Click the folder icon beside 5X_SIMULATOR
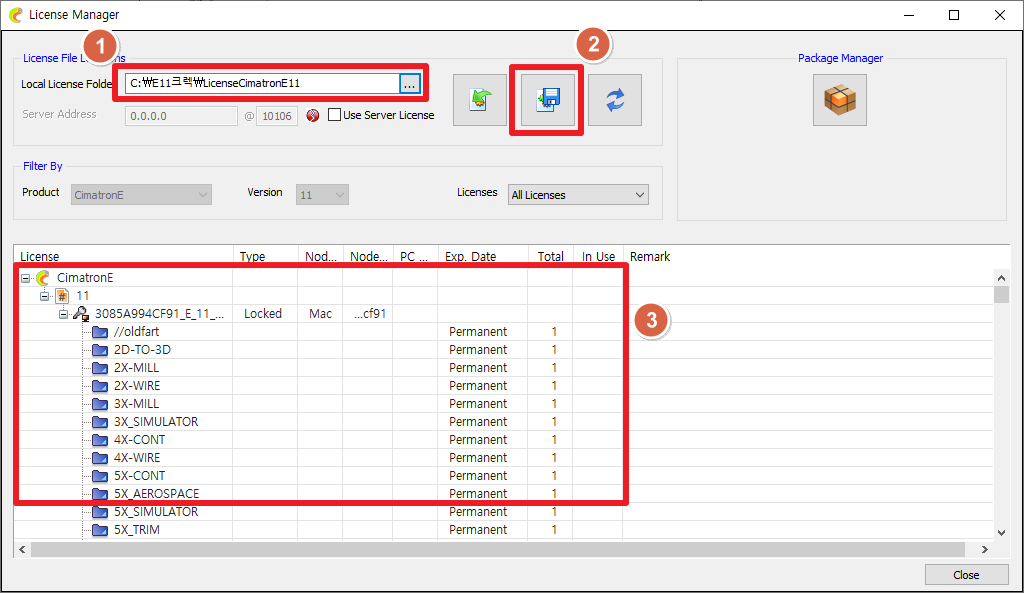Viewport: 1024px width, 593px height. (x=100, y=511)
